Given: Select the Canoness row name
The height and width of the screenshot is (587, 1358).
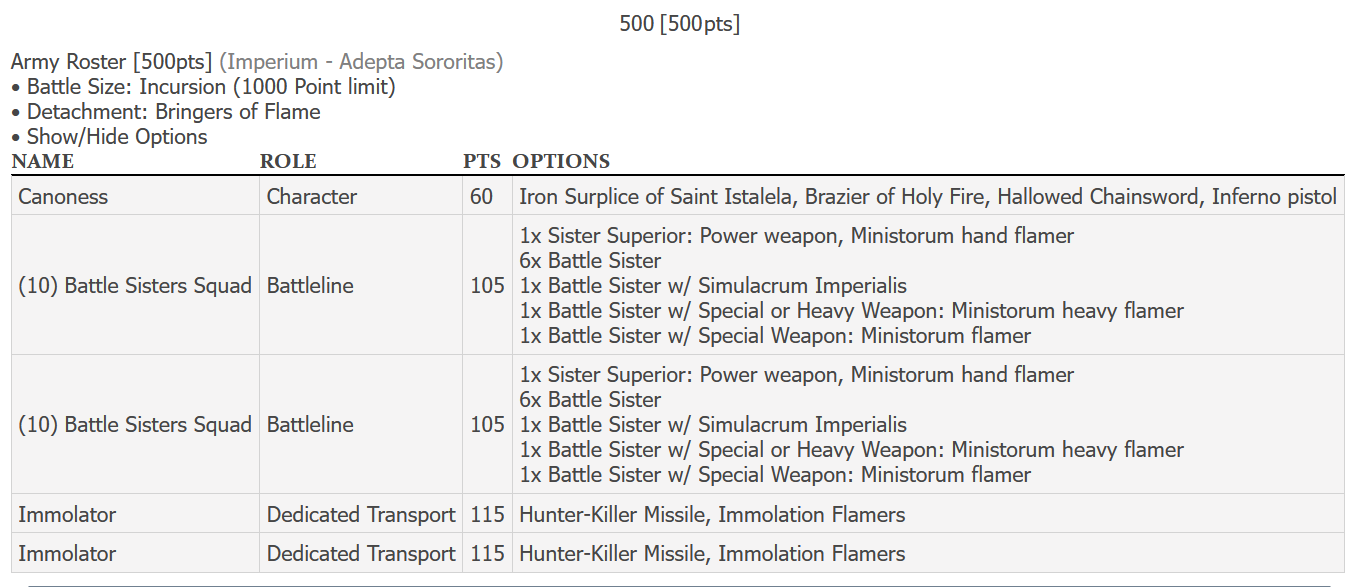Looking at the screenshot, I should (x=63, y=196).
